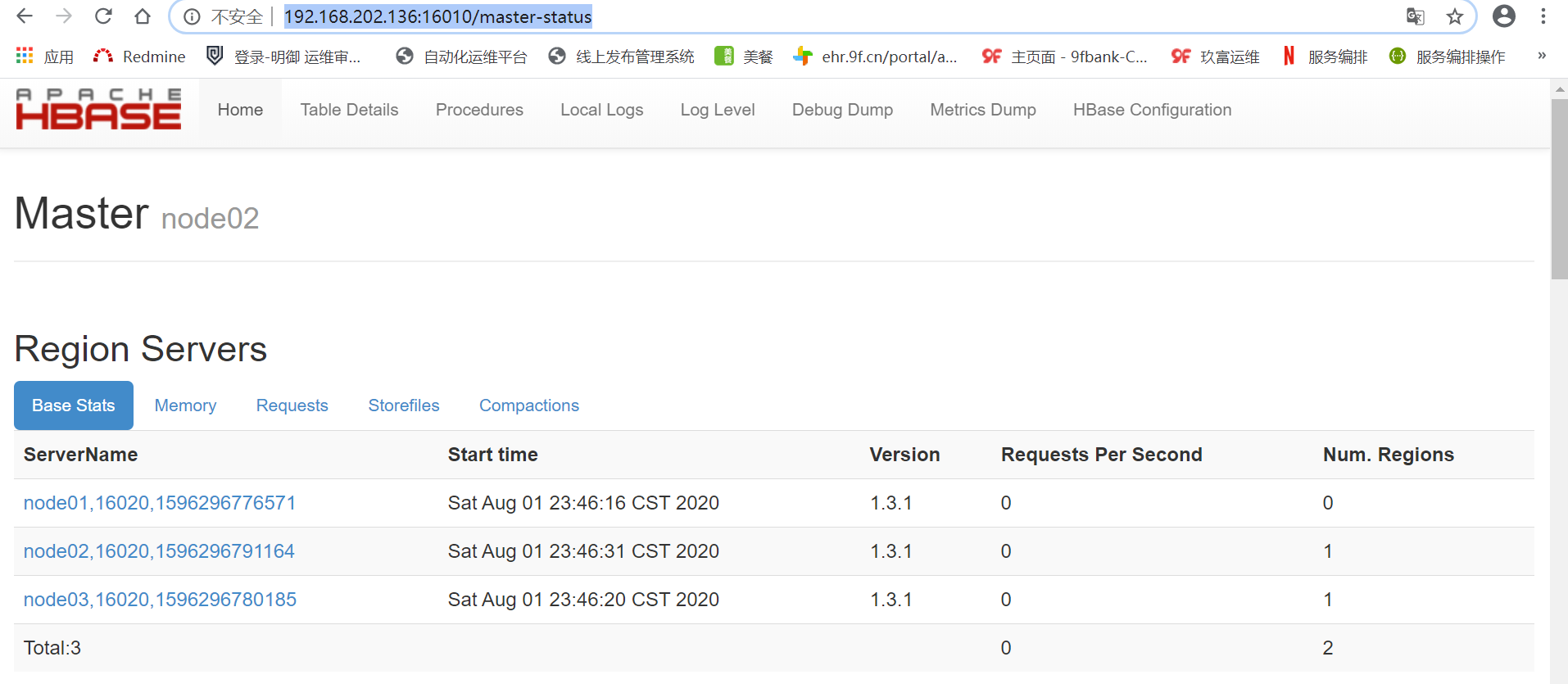Click the browser reload icon
Viewport: 1568px width, 684px height.
[x=103, y=16]
